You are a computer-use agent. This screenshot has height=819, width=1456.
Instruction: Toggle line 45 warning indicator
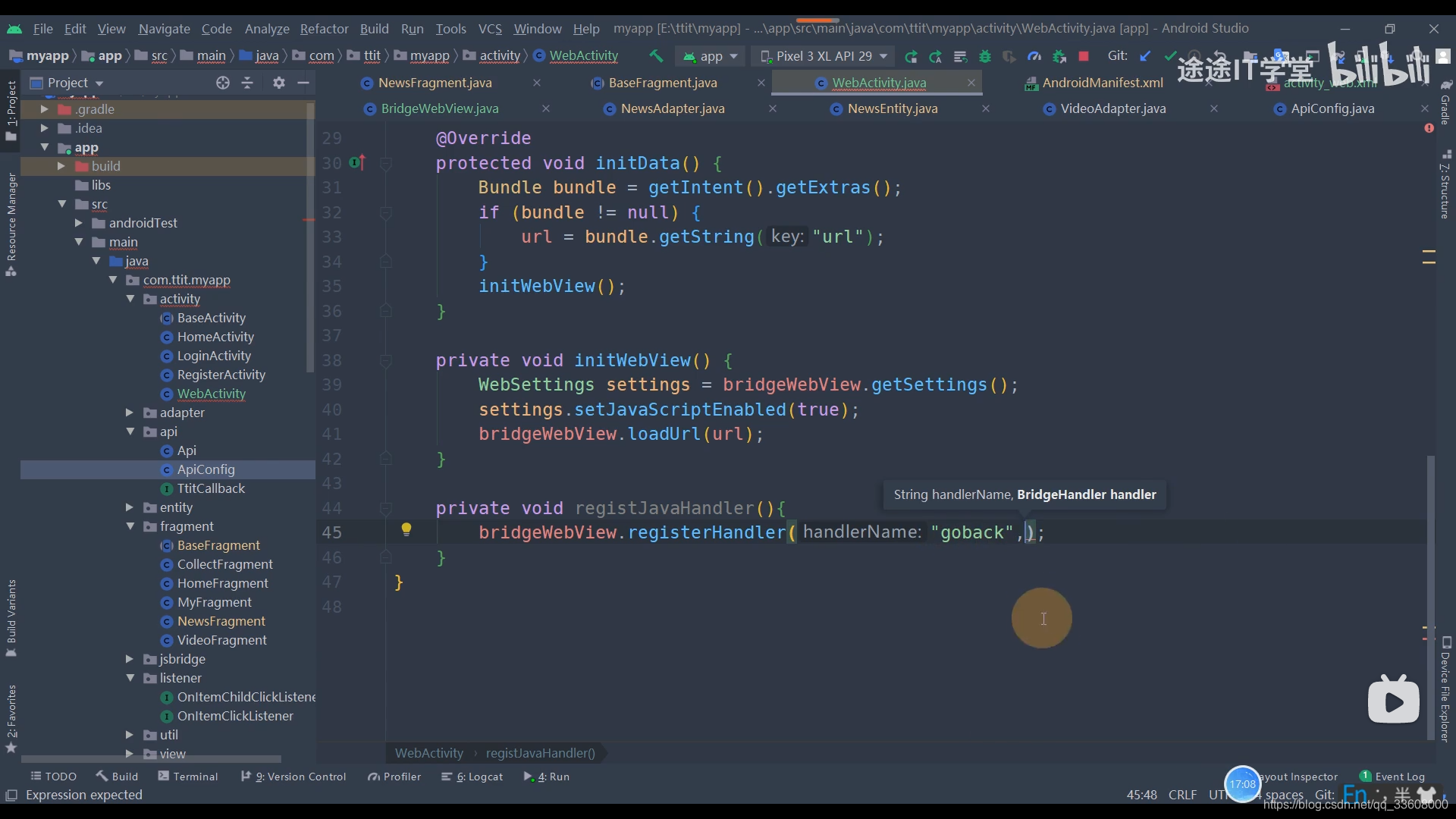tap(406, 531)
